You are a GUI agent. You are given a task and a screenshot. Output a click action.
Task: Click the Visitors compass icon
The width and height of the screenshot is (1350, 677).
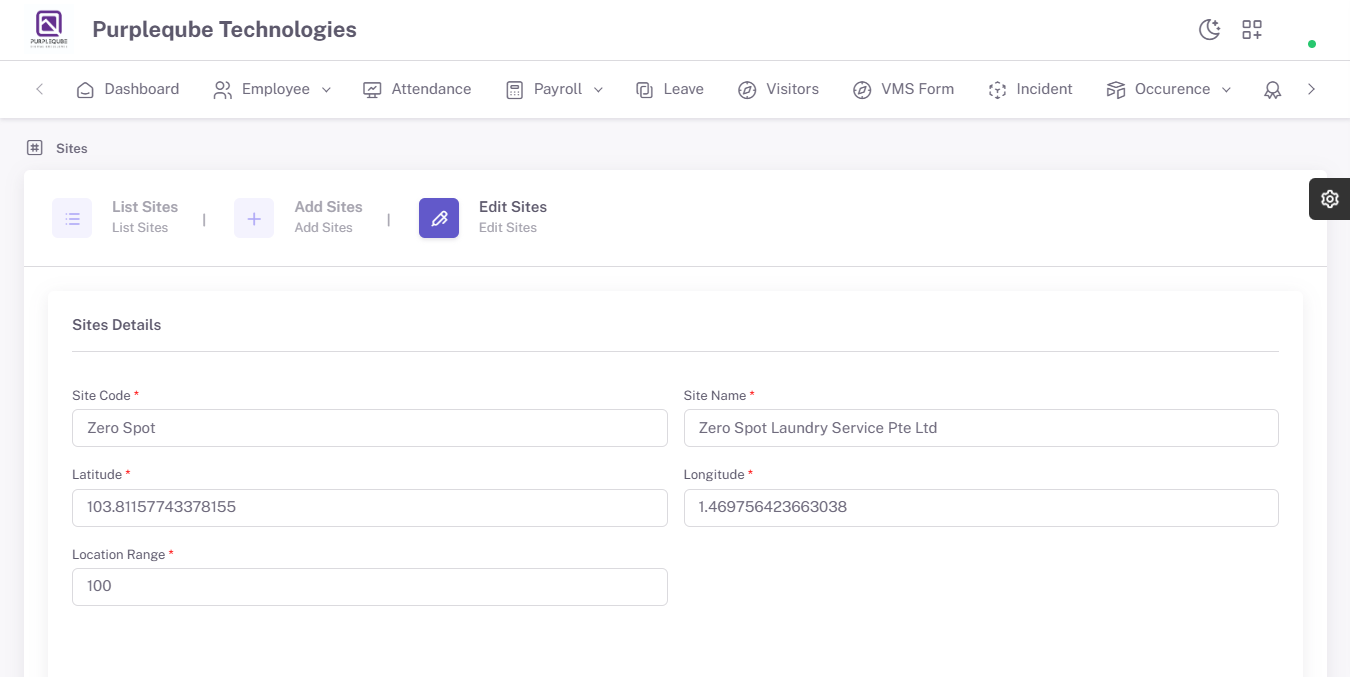click(x=747, y=90)
